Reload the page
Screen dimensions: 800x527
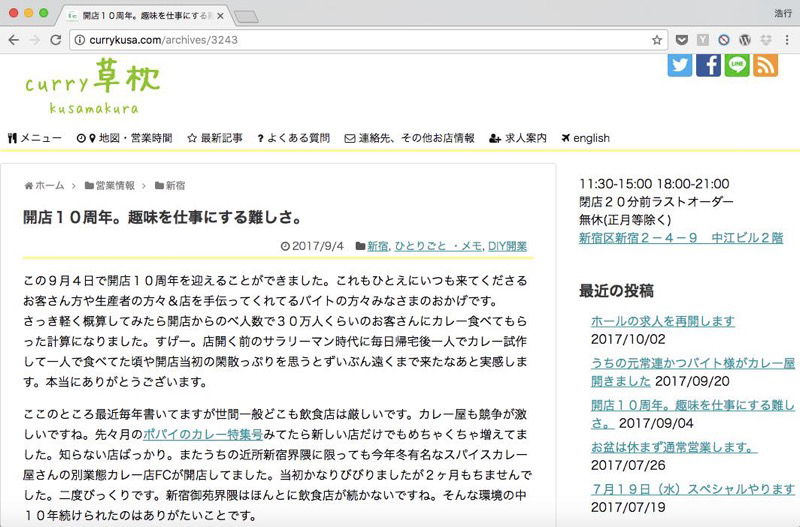(x=56, y=40)
